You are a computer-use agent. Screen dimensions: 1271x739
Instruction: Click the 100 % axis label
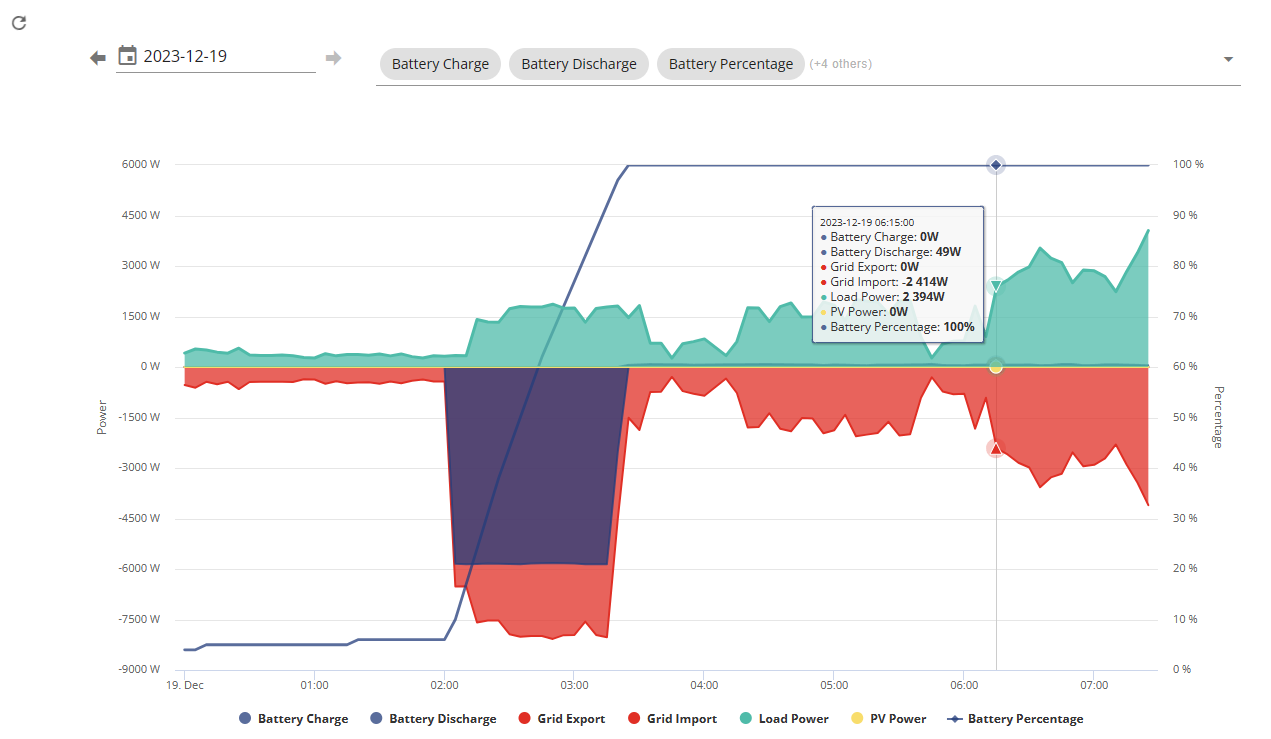(x=1190, y=164)
